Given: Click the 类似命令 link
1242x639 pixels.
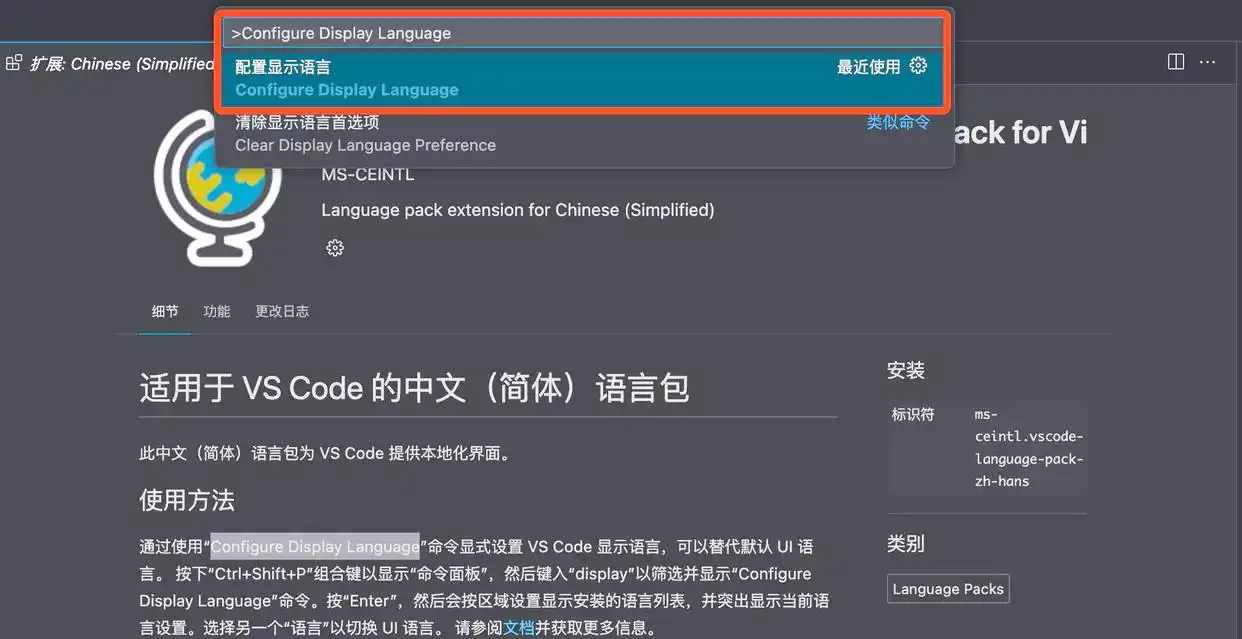Looking at the screenshot, I should pyautogui.click(x=897, y=121).
